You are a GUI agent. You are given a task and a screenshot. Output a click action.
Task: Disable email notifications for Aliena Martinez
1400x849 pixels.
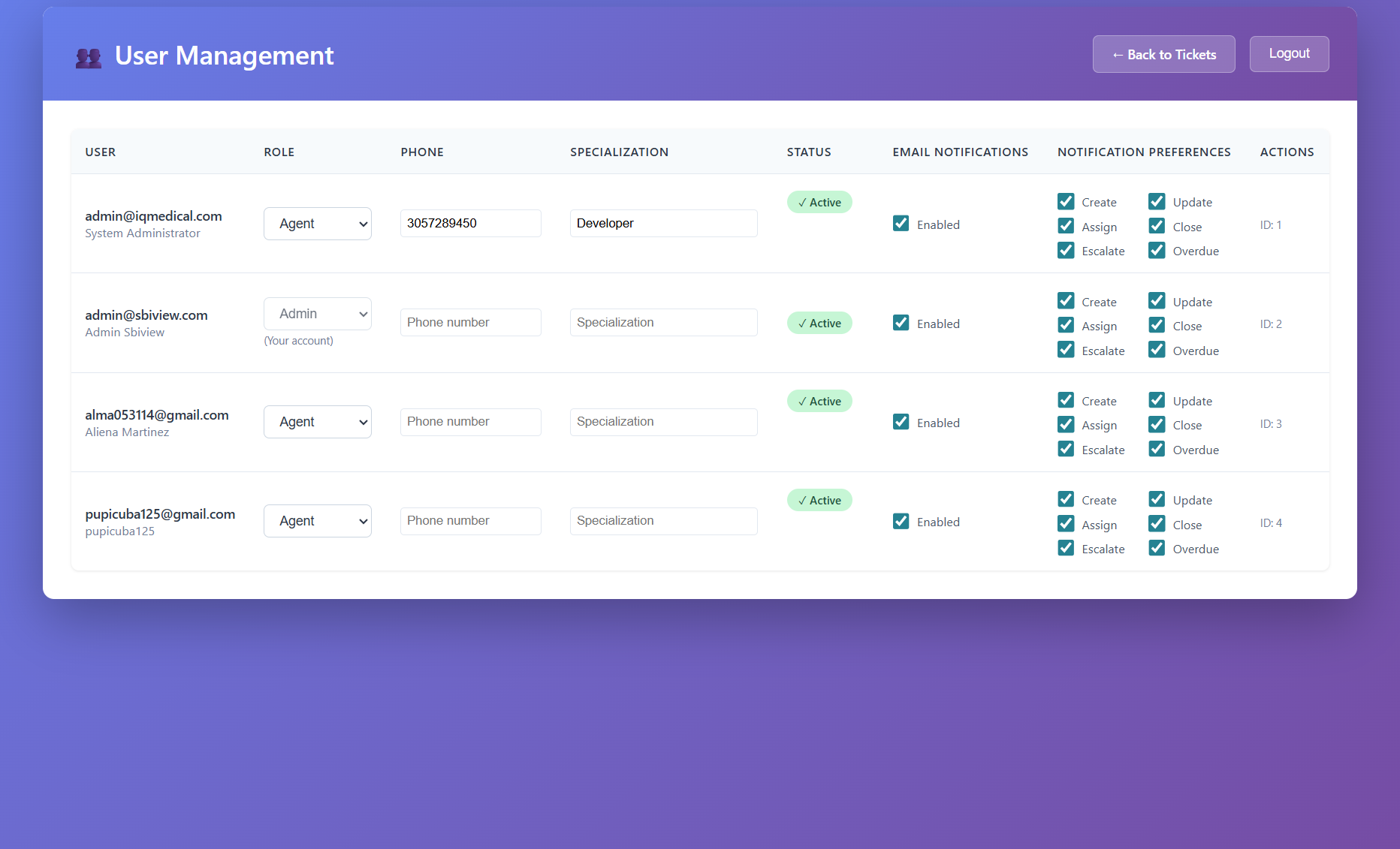click(x=901, y=422)
